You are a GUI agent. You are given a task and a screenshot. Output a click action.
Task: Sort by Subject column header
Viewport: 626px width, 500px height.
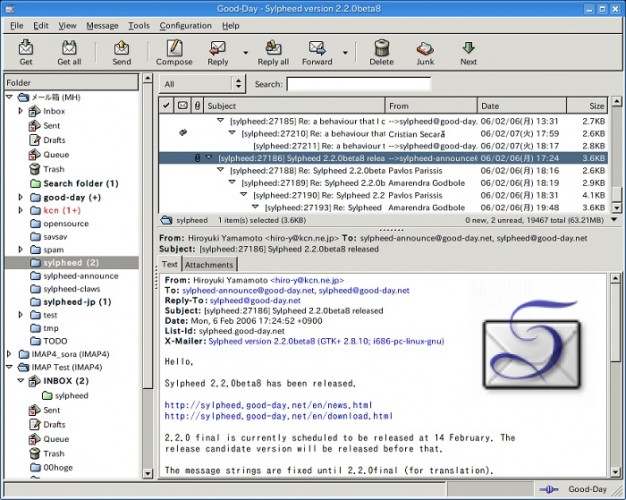tap(295, 105)
